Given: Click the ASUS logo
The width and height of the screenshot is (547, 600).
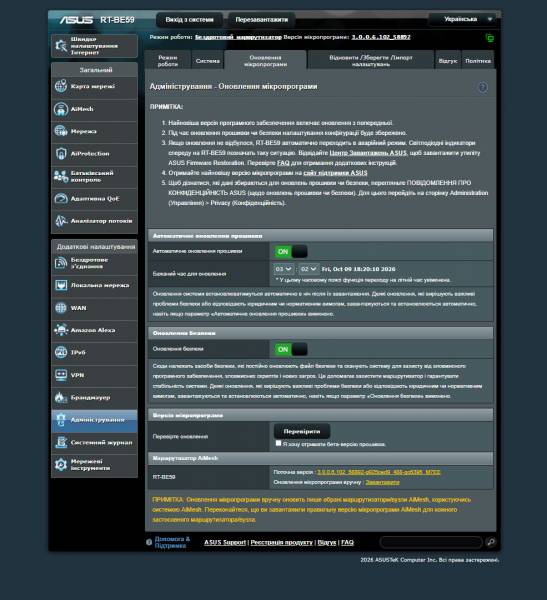Looking at the screenshot, I should click(76, 20).
